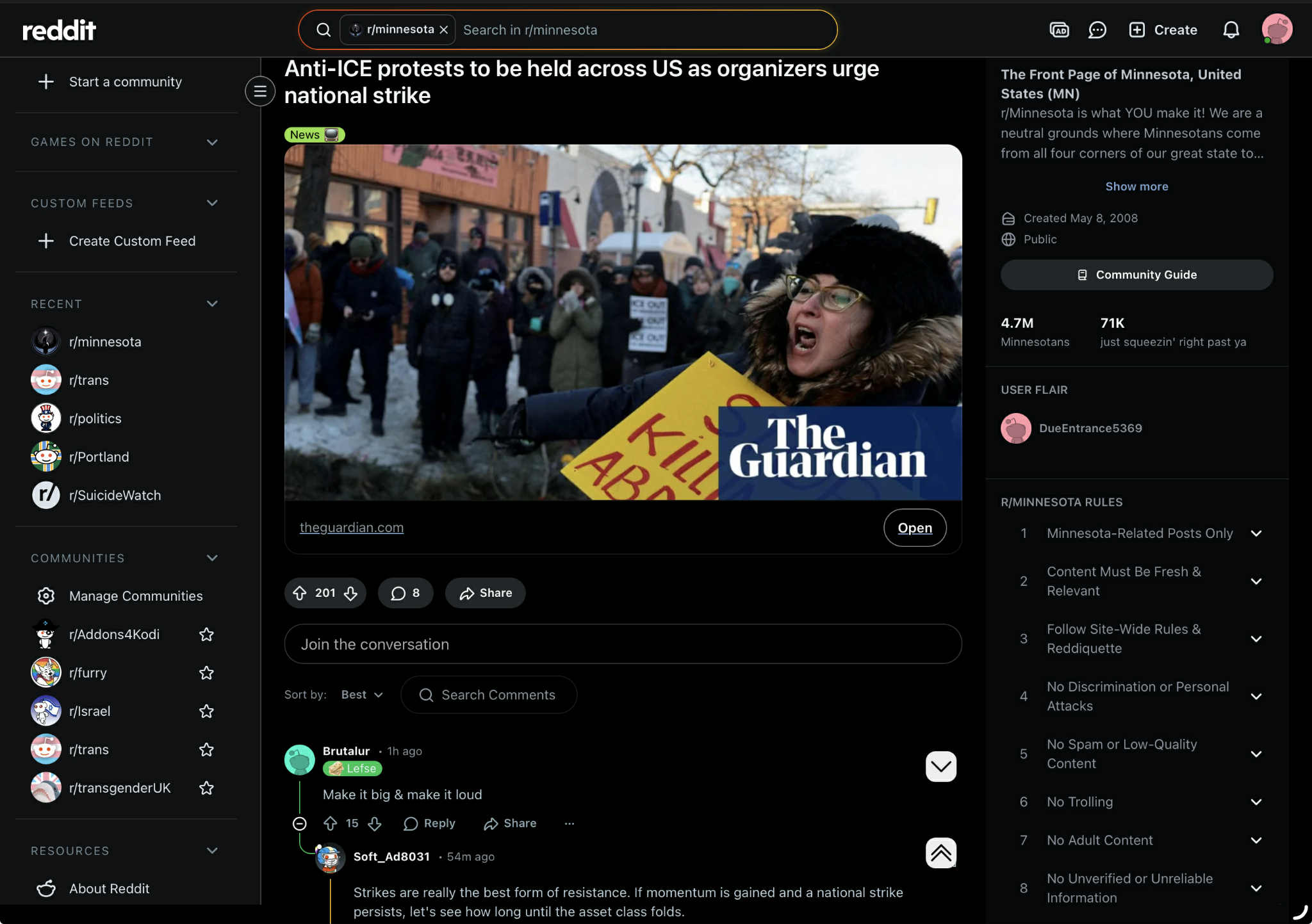
Task: Toggle favorite star for r/transgenderUK
Action: coord(206,788)
